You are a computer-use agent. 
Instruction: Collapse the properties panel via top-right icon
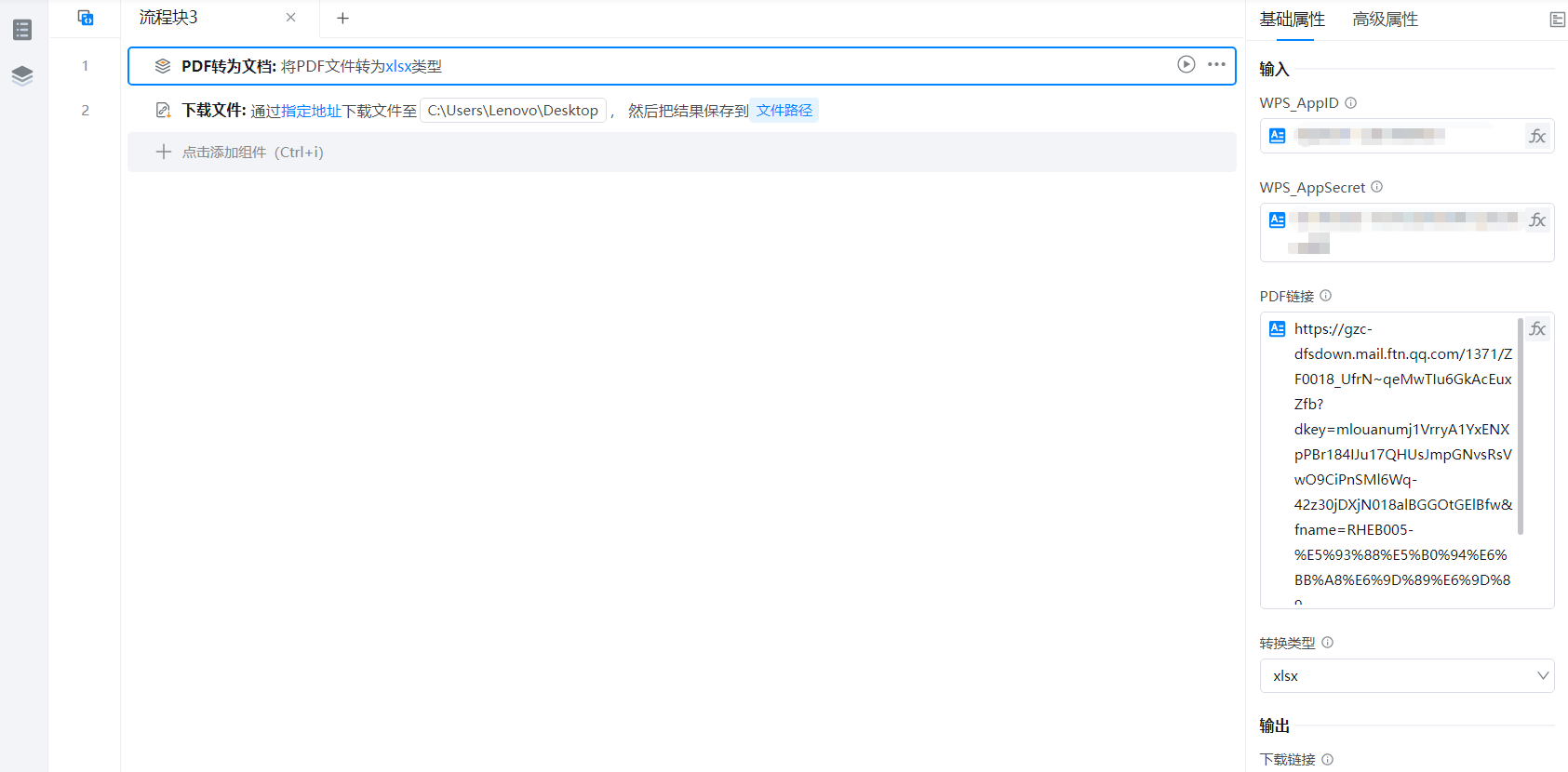[x=1557, y=20]
